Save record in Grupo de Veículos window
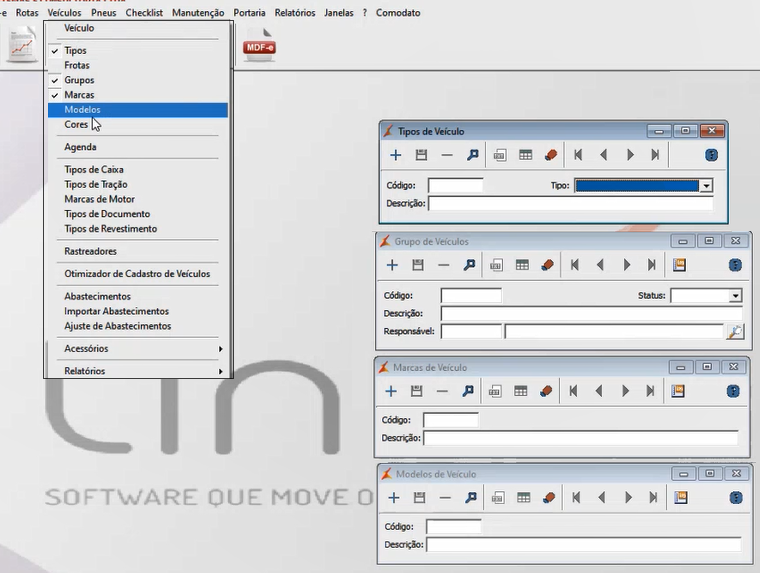760x573 pixels. pos(418,265)
